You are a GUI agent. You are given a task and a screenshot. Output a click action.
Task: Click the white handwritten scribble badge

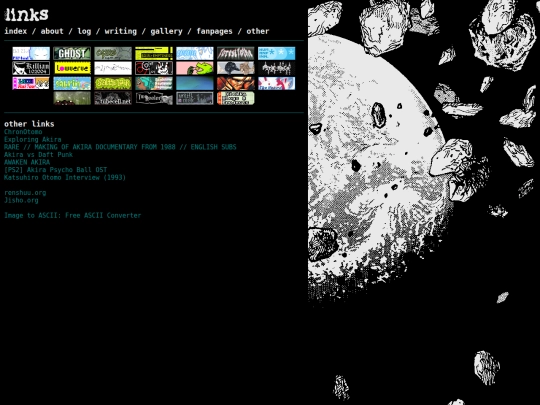[x=113, y=68]
